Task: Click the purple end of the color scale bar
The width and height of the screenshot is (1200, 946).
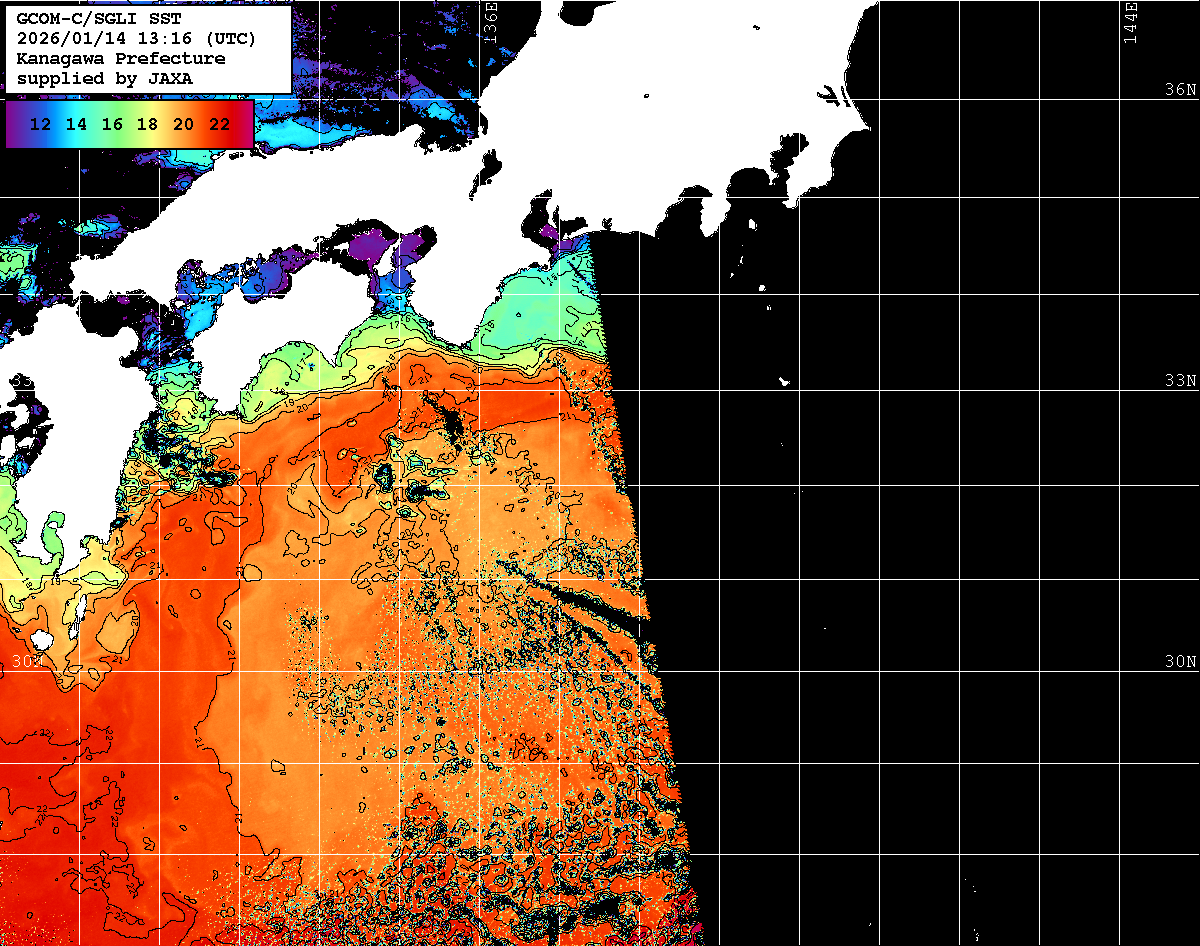Action: tap(14, 125)
